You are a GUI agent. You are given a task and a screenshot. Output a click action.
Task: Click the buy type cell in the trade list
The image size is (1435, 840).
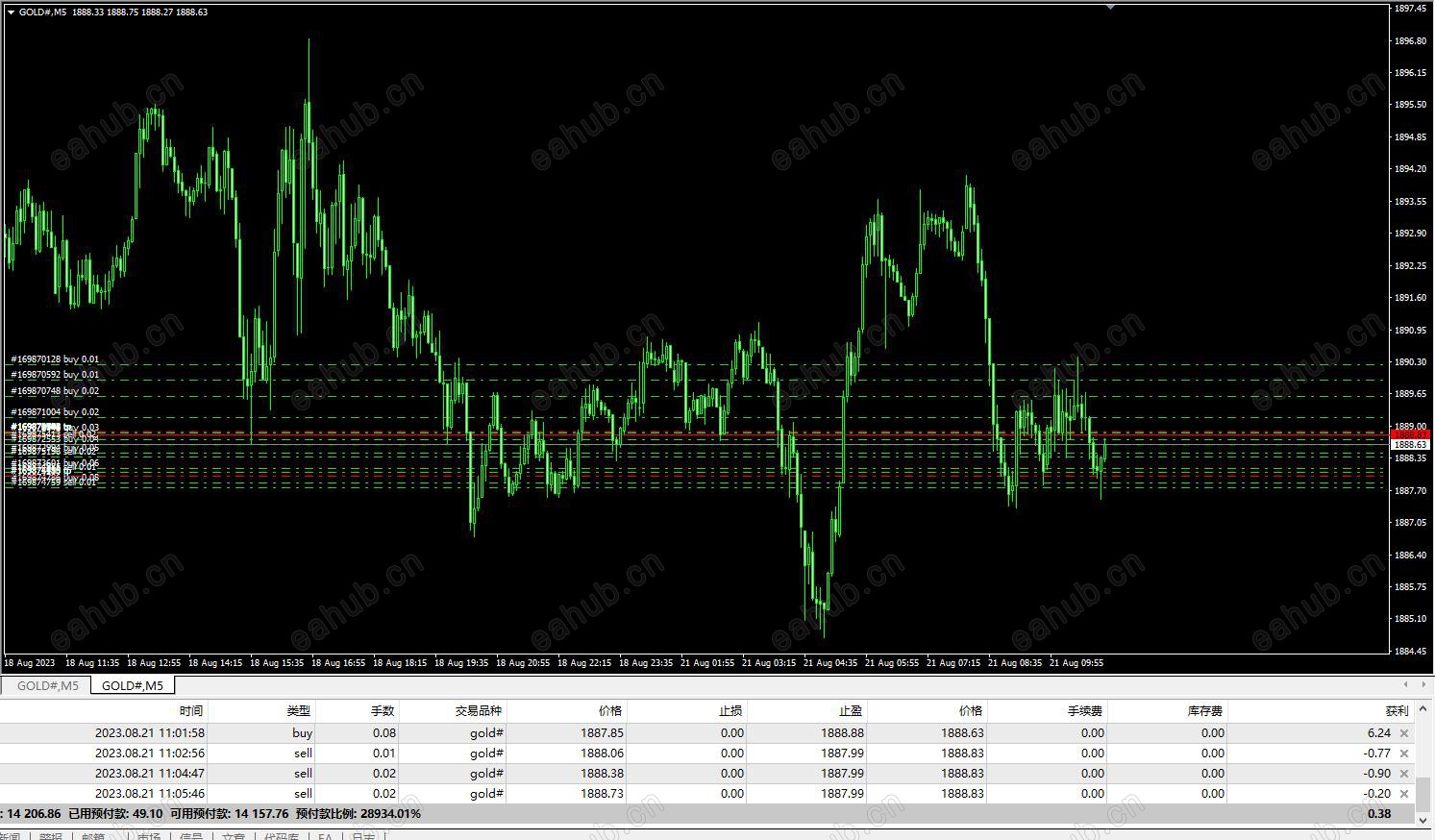[x=303, y=733]
